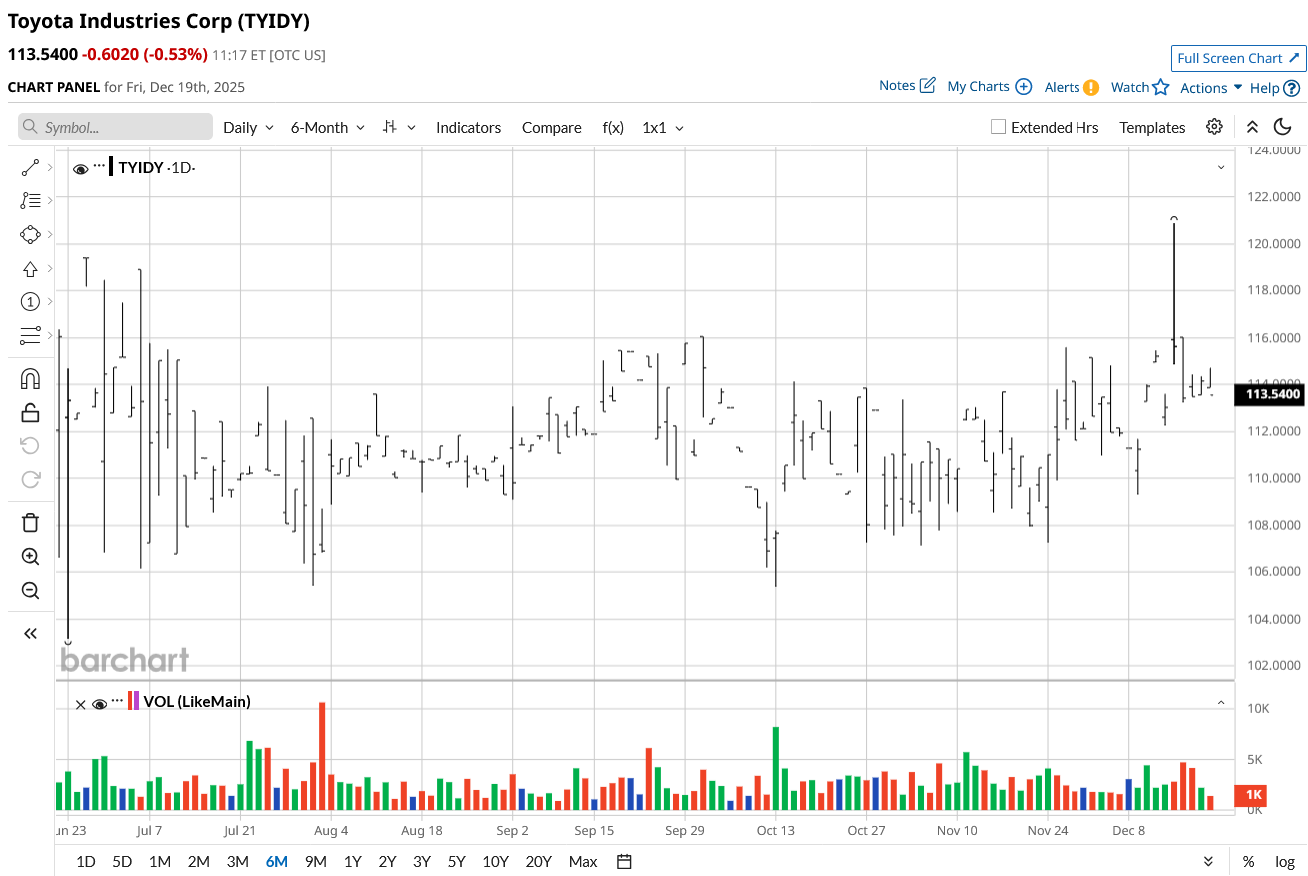Add TYIDY to Watch list

(x=1140, y=87)
